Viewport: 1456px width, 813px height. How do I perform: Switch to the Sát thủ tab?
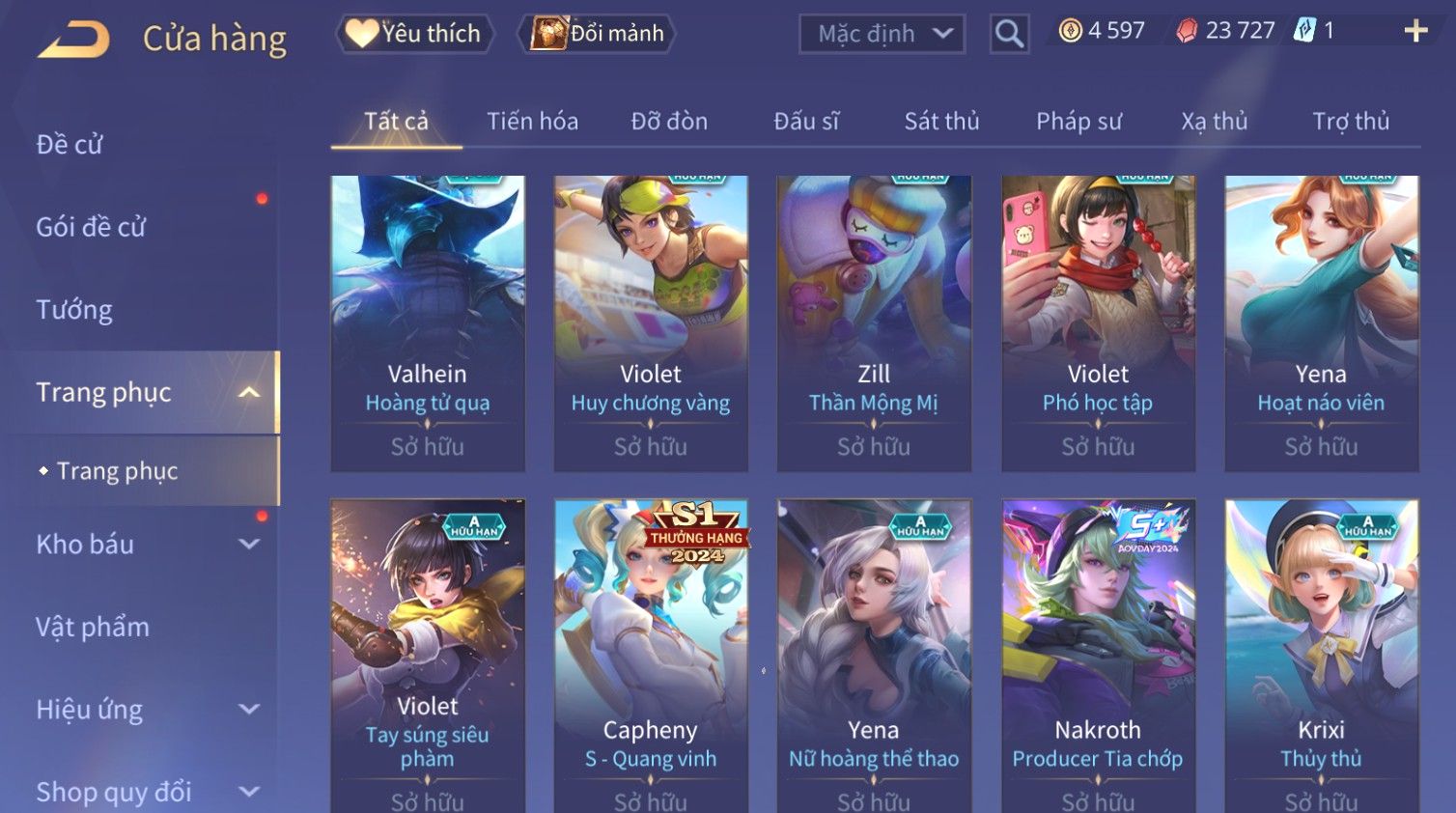coord(941,122)
